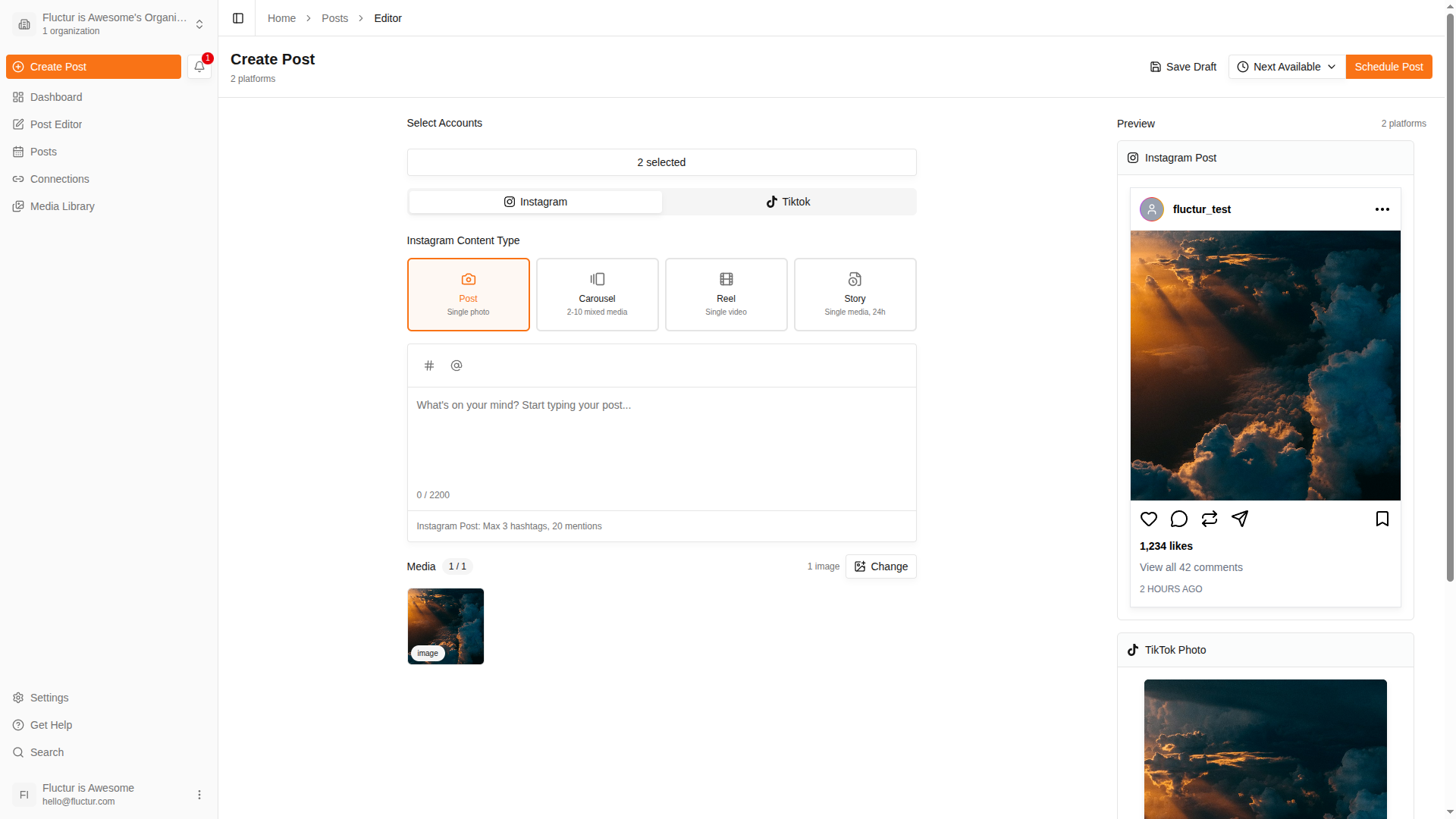The width and height of the screenshot is (1456, 819).
Task: Expand the organization switcher
Action: (199, 24)
